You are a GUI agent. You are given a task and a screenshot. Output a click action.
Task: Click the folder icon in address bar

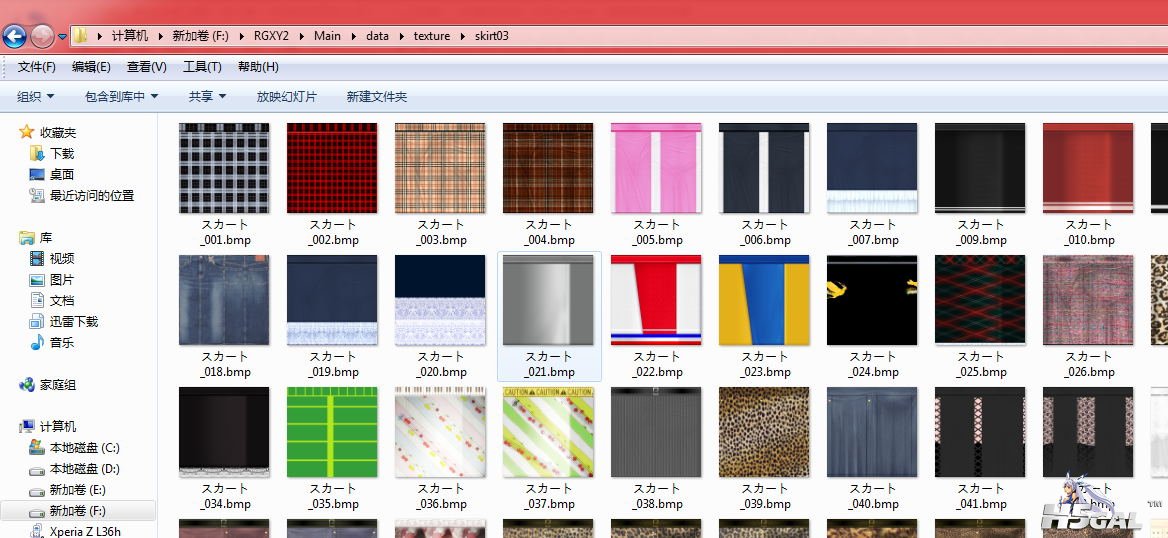80,35
